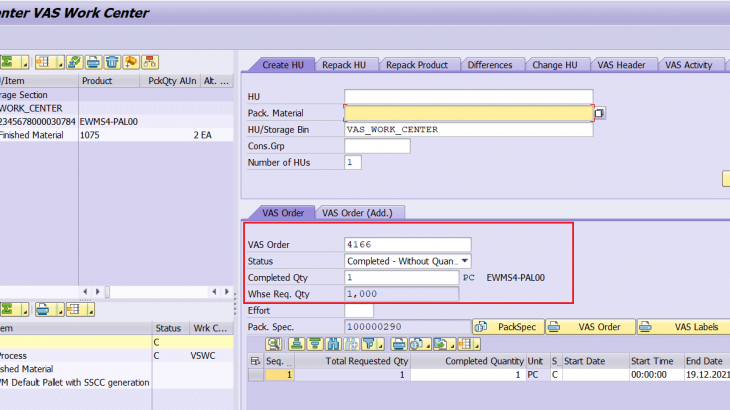Select the row selector for Seq. 1
730x410 pixels.
(255, 375)
